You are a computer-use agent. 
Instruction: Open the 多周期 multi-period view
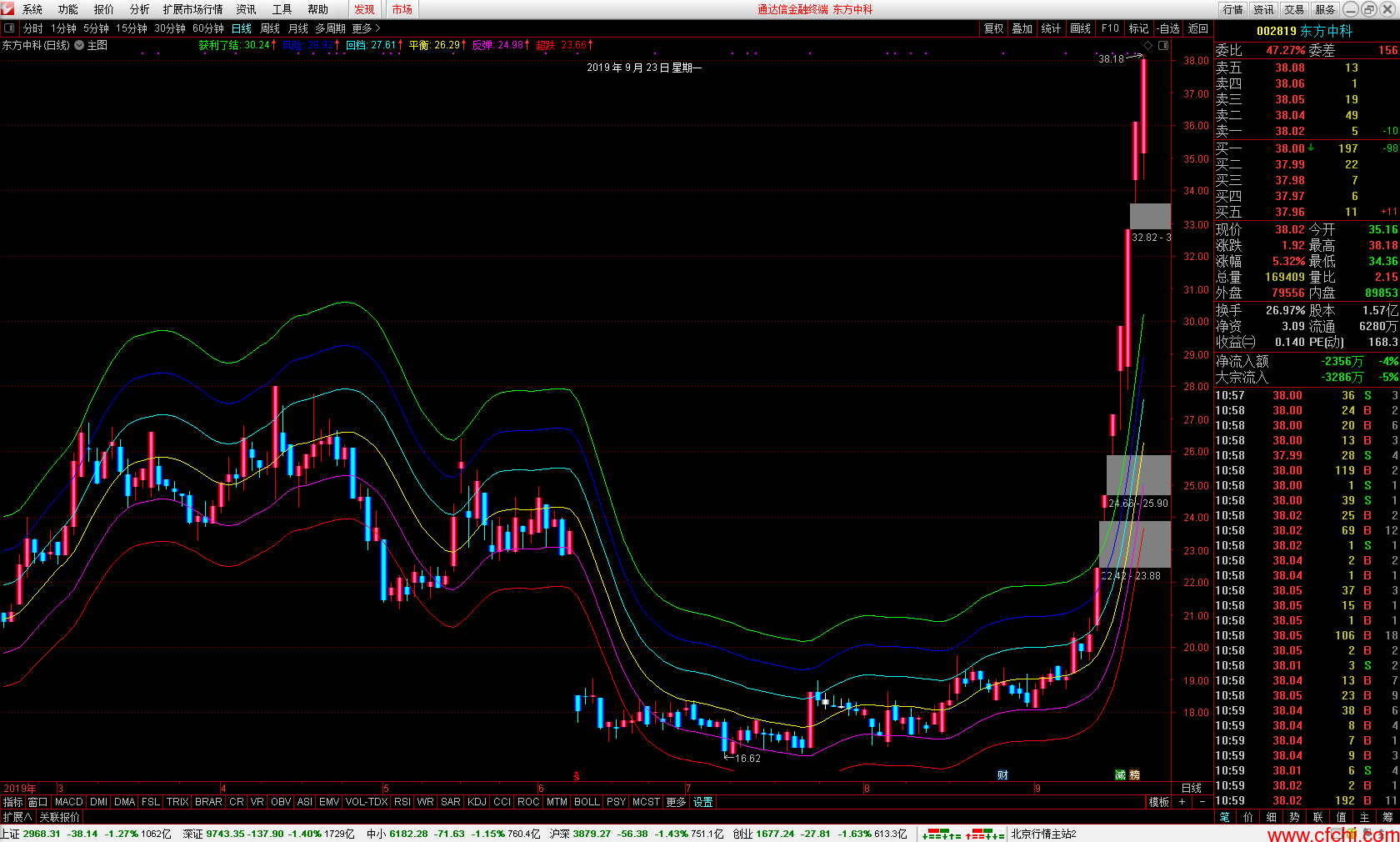click(330, 28)
